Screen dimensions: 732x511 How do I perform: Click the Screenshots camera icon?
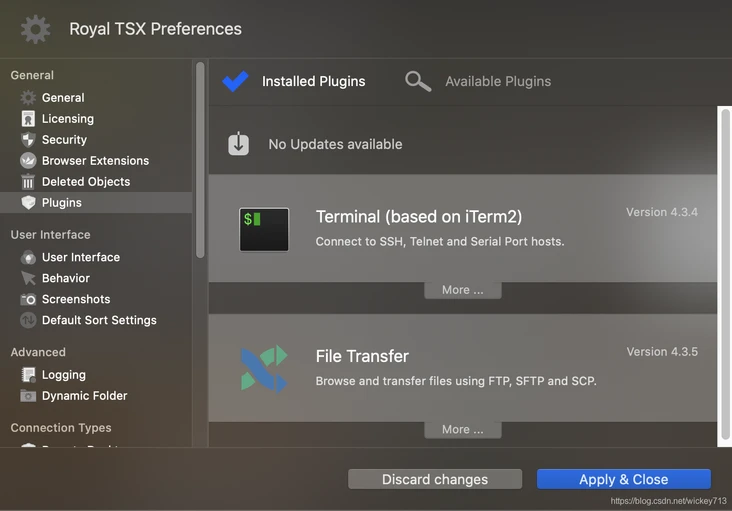coord(28,299)
